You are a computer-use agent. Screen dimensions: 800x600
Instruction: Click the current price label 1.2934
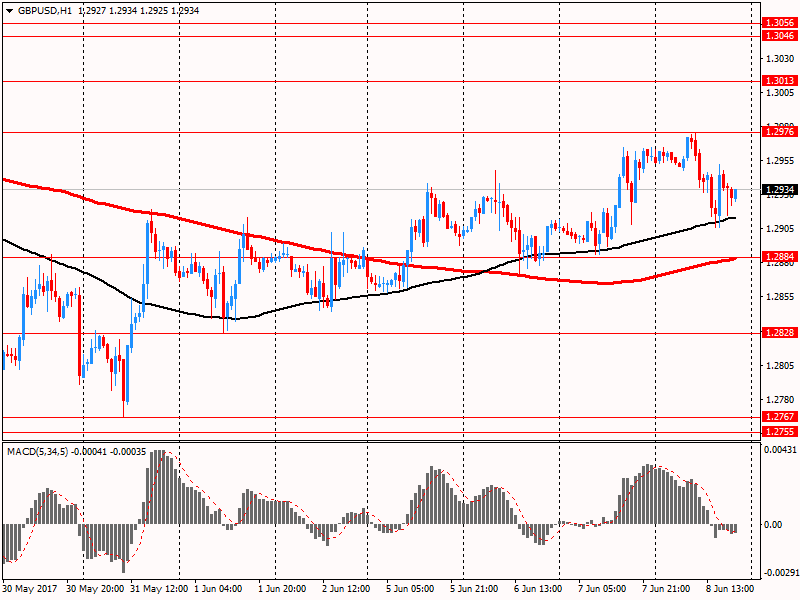point(780,190)
